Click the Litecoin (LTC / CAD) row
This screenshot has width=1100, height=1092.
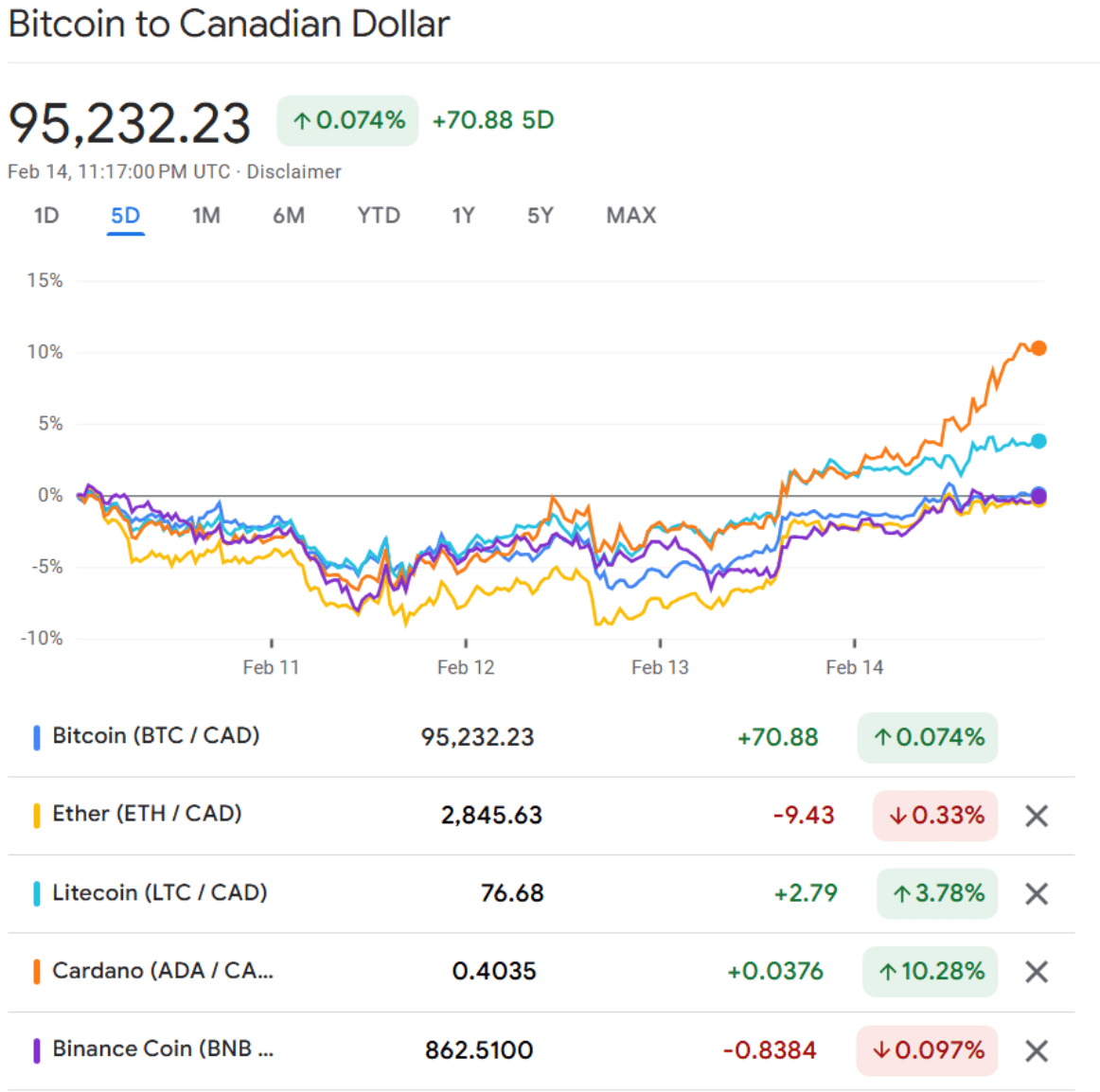160,892
